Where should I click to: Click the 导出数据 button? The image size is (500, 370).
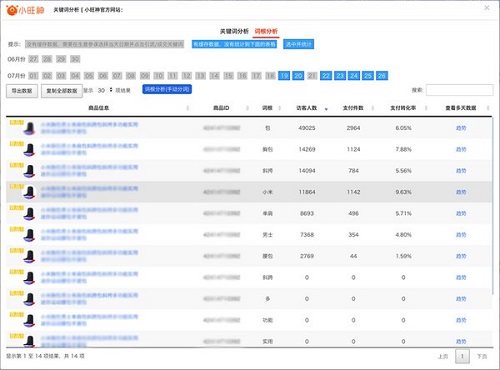(22, 91)
